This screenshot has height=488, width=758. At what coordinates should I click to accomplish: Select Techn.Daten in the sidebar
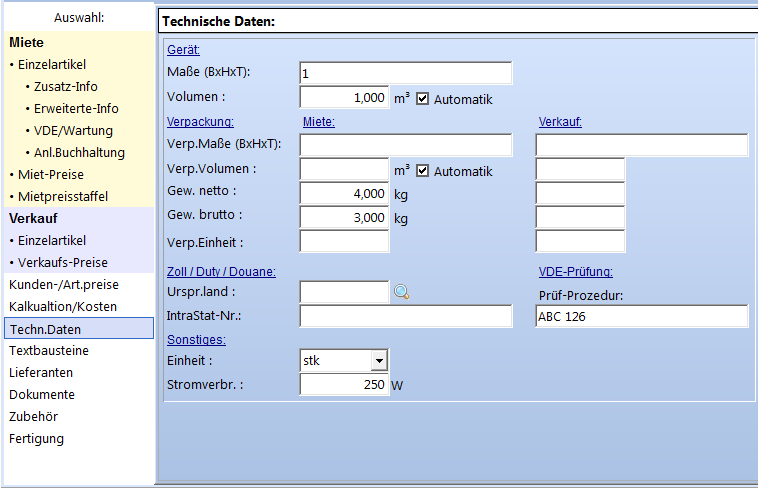pos(79,328)
